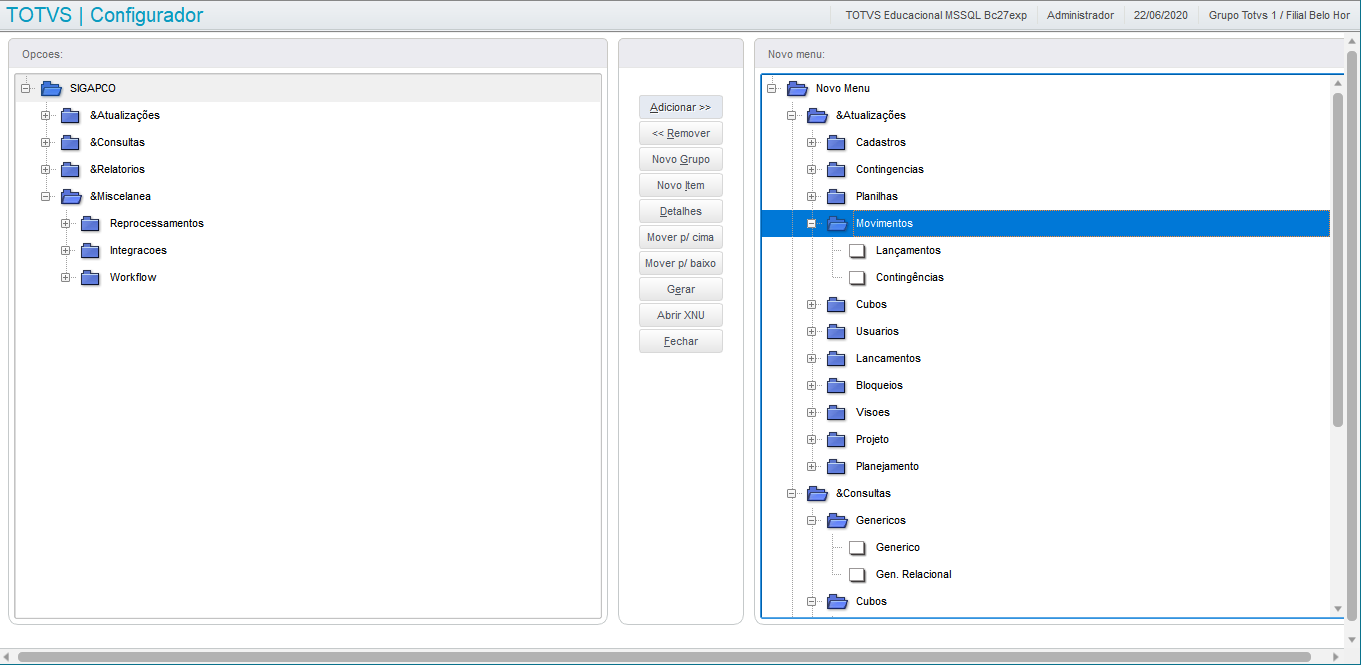
Task: Click folder icon beside Lancamentos
Action: coord(836,358)
